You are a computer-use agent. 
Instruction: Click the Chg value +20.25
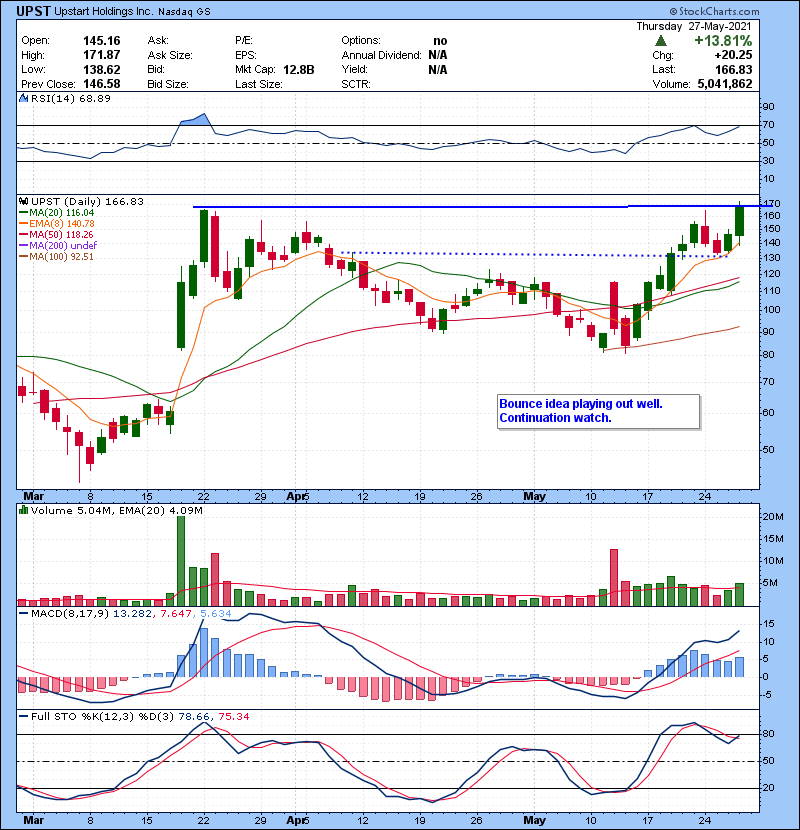tap(733, 55)
